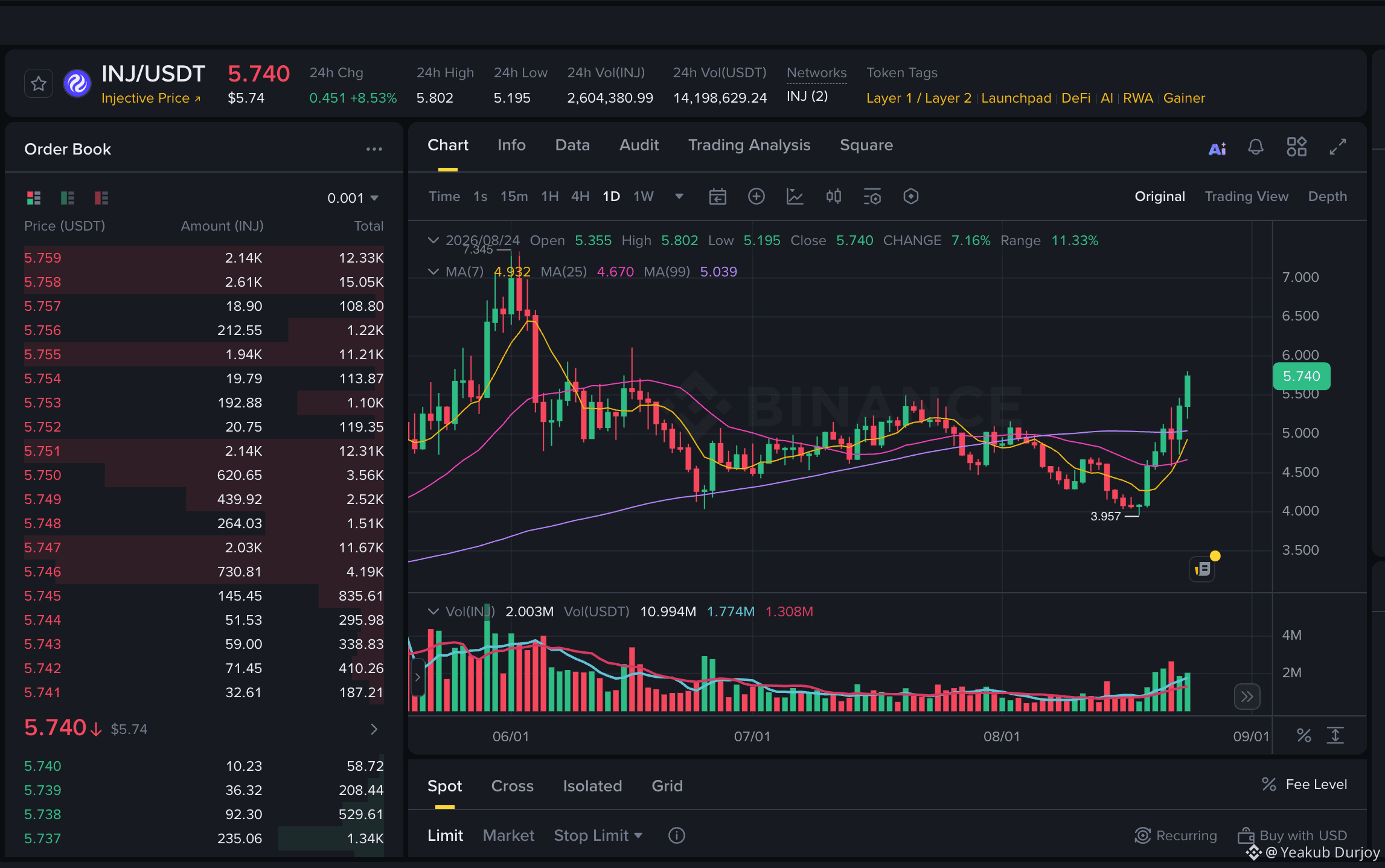This screenshot has height=868, width=1385.
Task: Select the 15m interval
Action: [x=514, y=197]
